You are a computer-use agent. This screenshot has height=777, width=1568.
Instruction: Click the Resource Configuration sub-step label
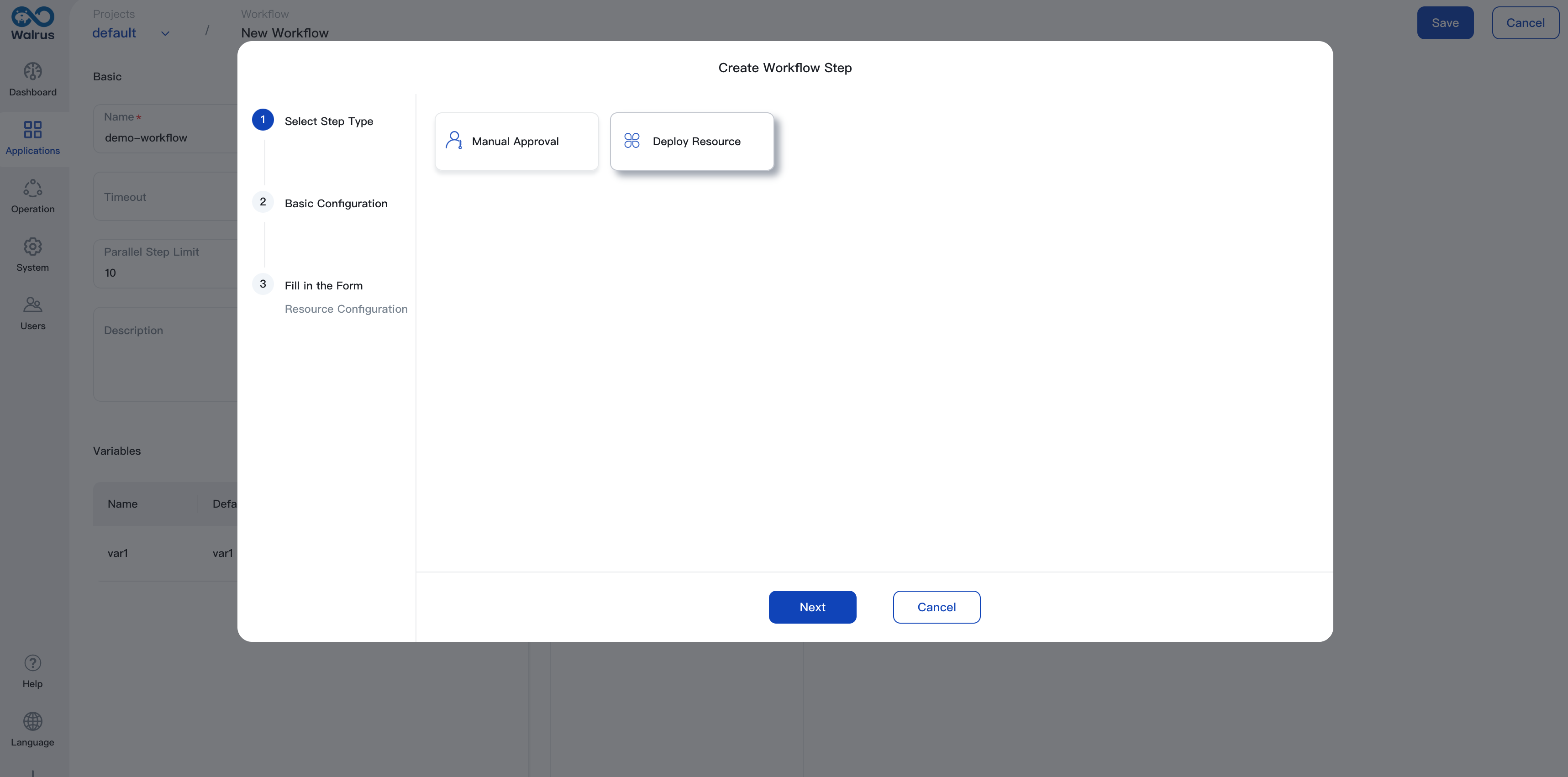(x=347, y=309)
